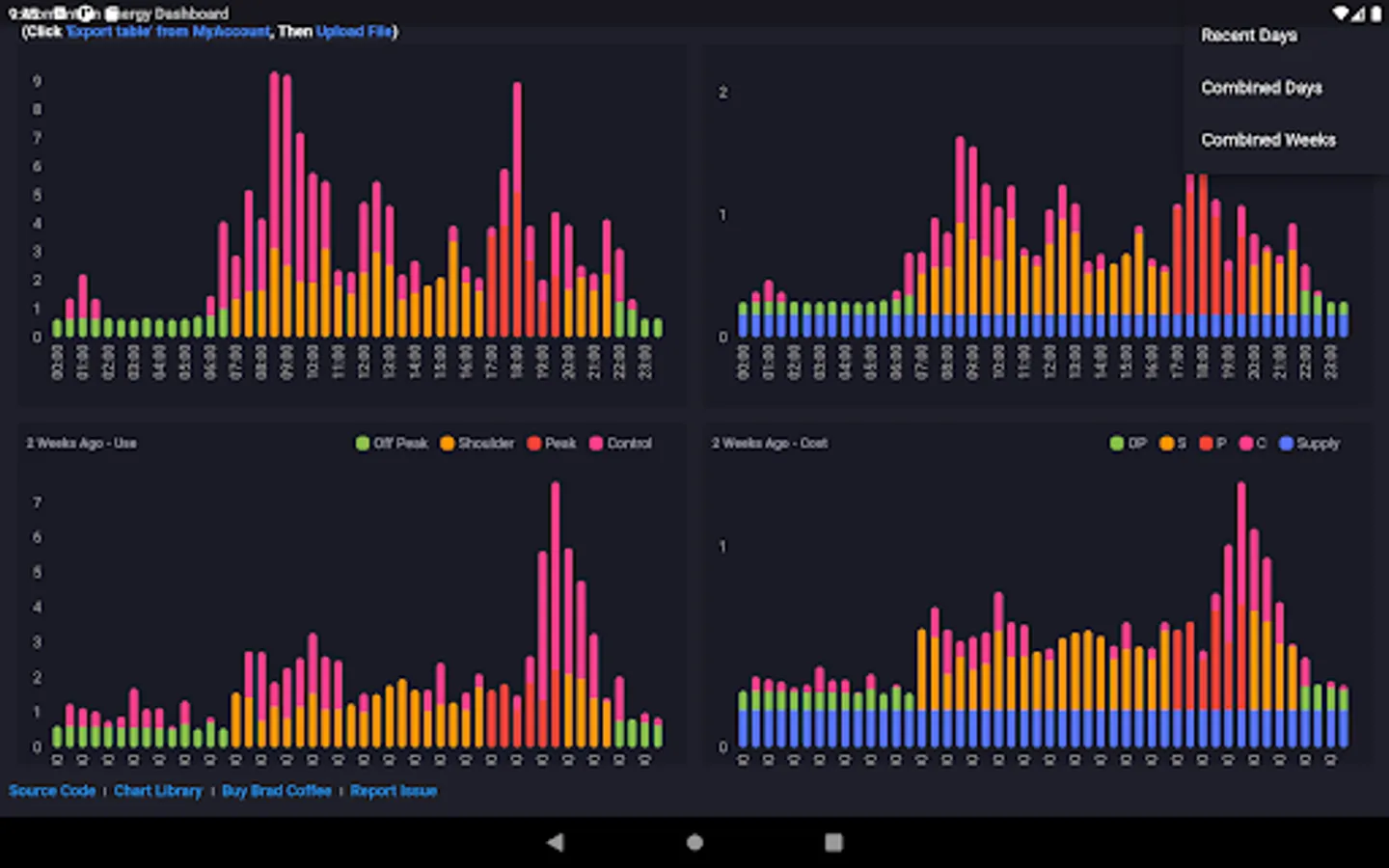1389x868 pixels.
Task: Toggle Off Peak series in Use legend
Action: point(393,444)
